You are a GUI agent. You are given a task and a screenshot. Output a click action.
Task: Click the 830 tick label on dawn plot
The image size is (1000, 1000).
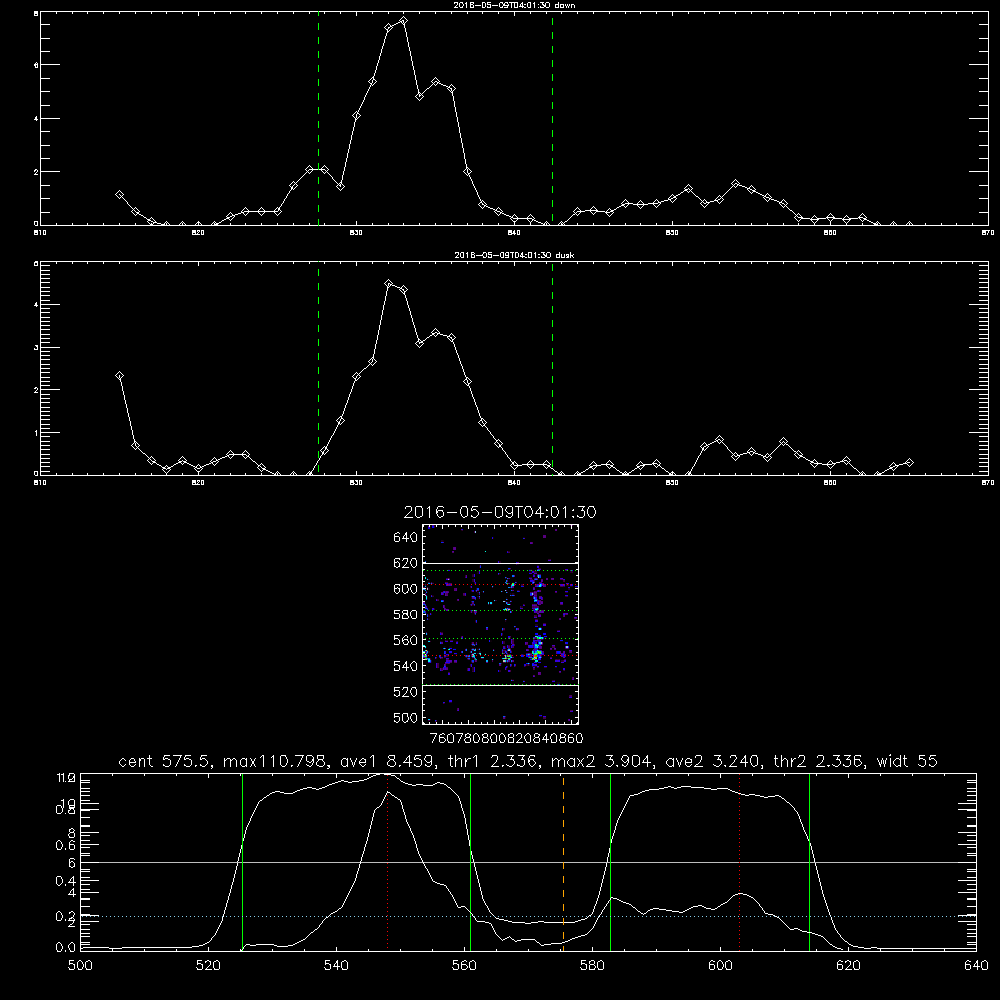pos(356,233)
